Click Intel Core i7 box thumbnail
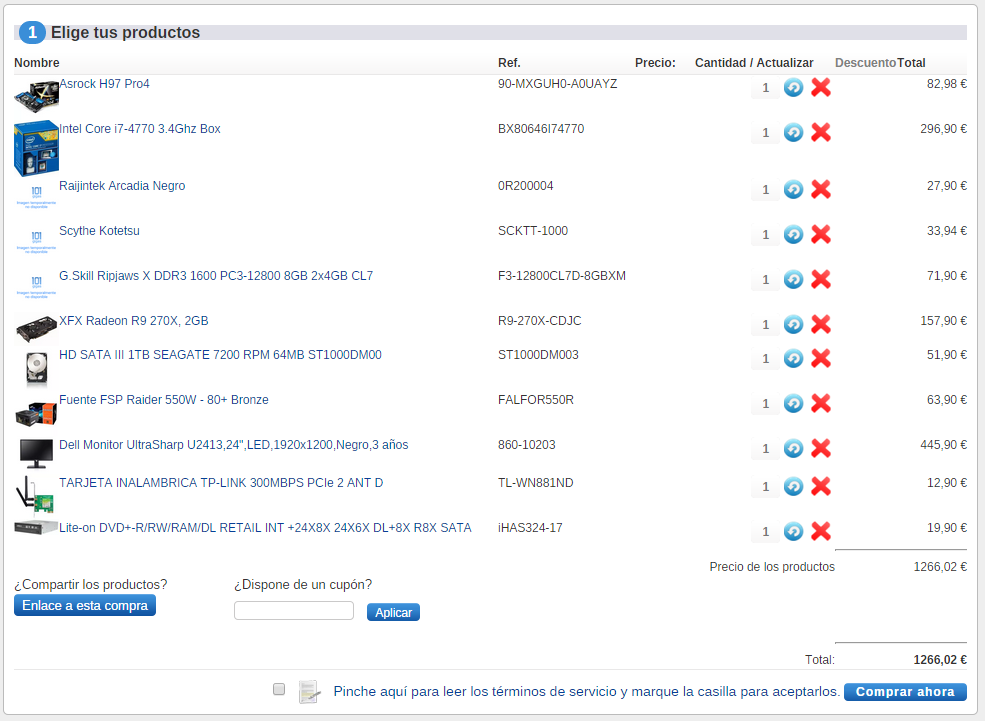 pos(36,148)
